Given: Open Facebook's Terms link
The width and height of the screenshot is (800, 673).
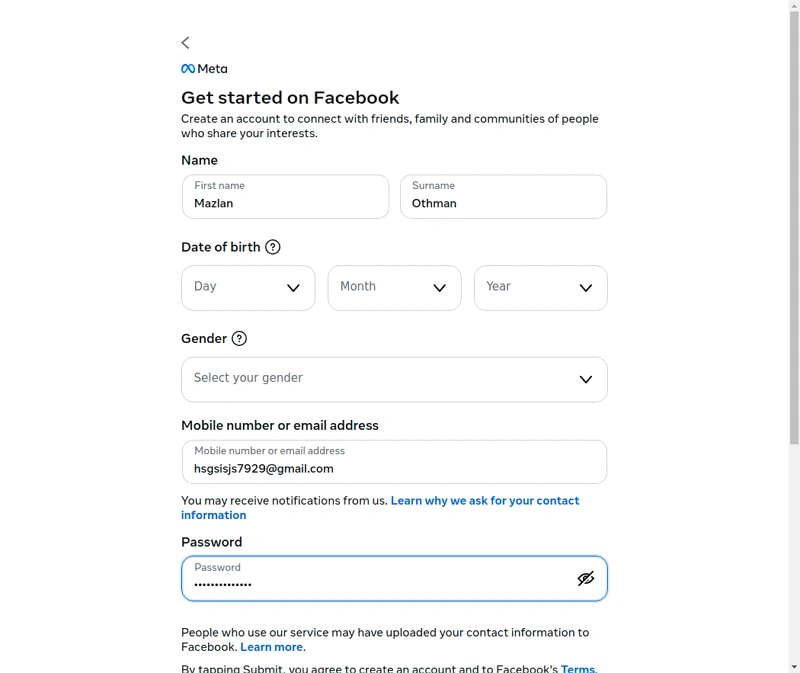Looking at the screenshot, I should tap(578, 669).
